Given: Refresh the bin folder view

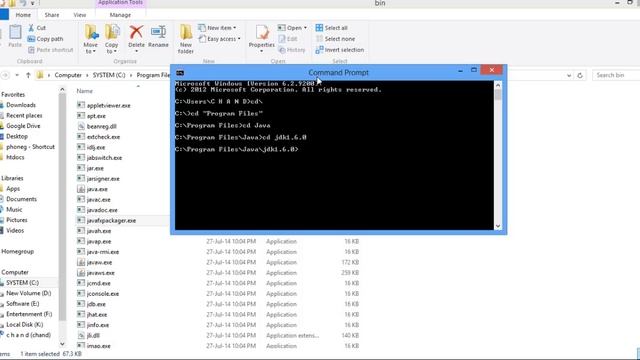Looking at the screenshot, I should click(x=580, y=76).
